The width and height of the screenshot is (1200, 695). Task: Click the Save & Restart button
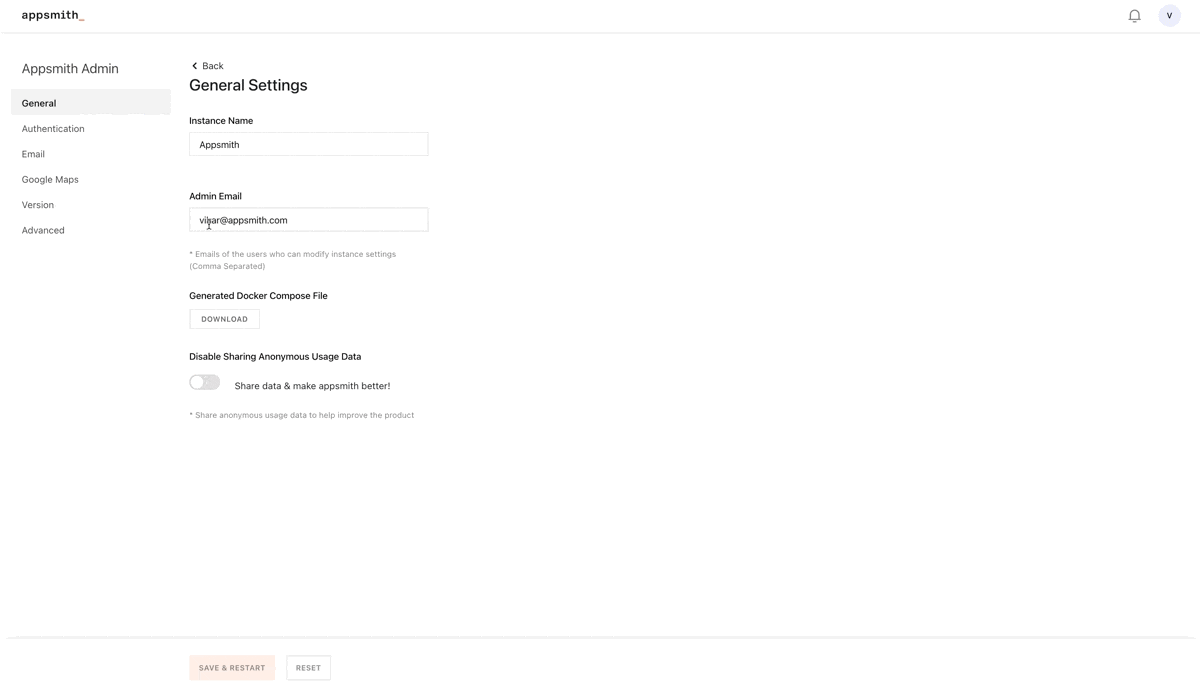point(232,668)
